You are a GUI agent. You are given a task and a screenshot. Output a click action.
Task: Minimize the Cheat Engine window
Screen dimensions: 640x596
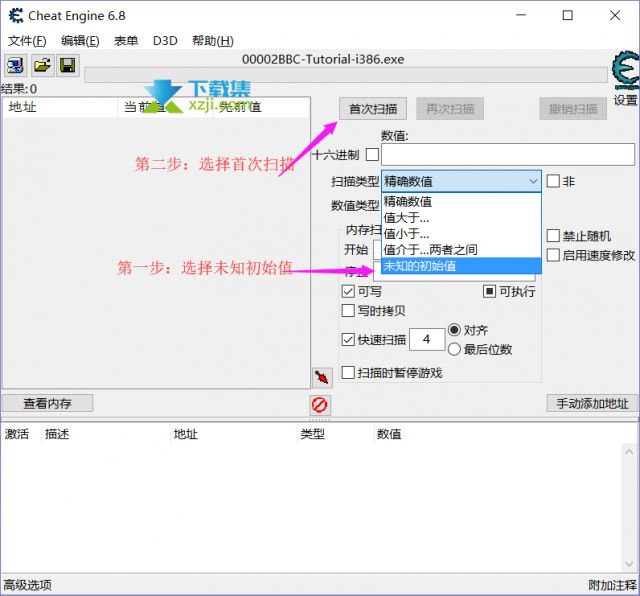pyautogui.click(x=521, y=16)
